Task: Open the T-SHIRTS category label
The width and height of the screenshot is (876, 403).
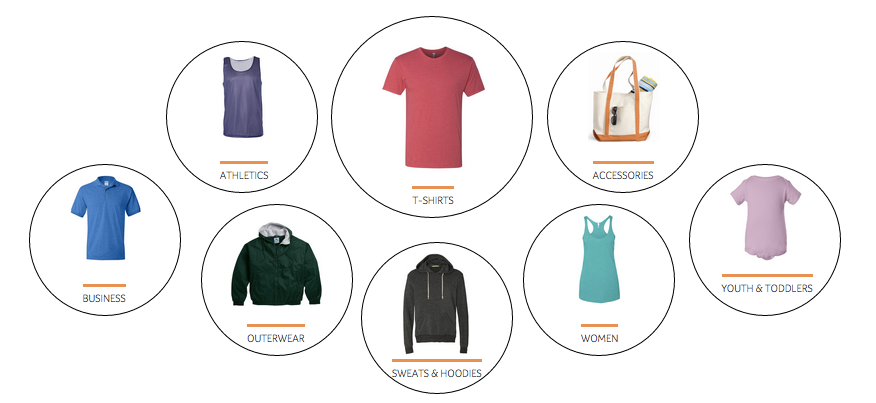Action: coord(433,200)
